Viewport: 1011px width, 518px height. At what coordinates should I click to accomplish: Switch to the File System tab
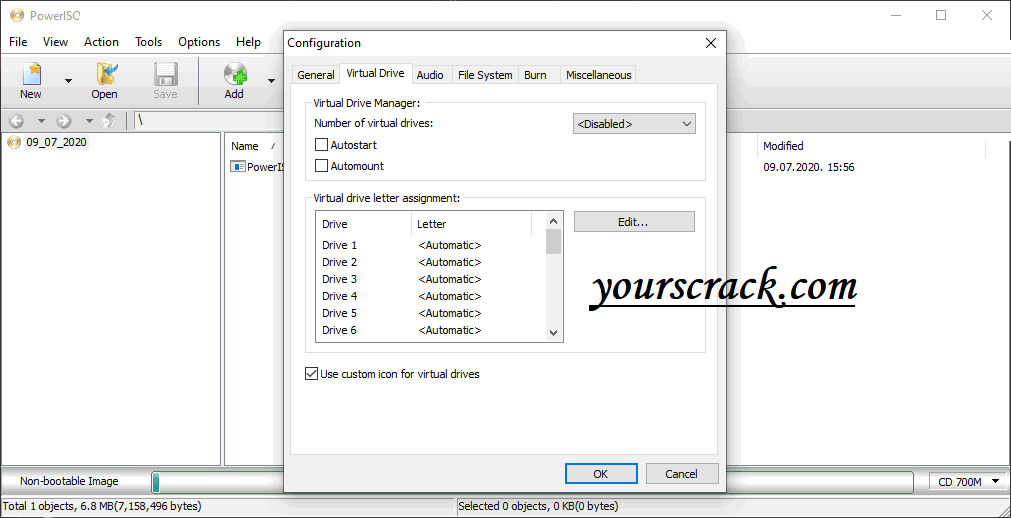[485, 75]
